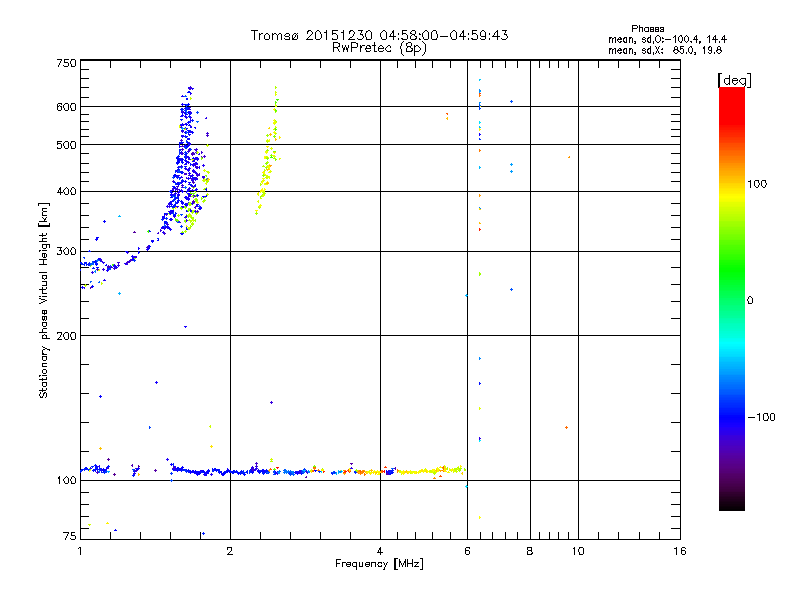Screen dimensions: 800x600
Task: Click the x-axis label '4'
Action: click(380, 551)
